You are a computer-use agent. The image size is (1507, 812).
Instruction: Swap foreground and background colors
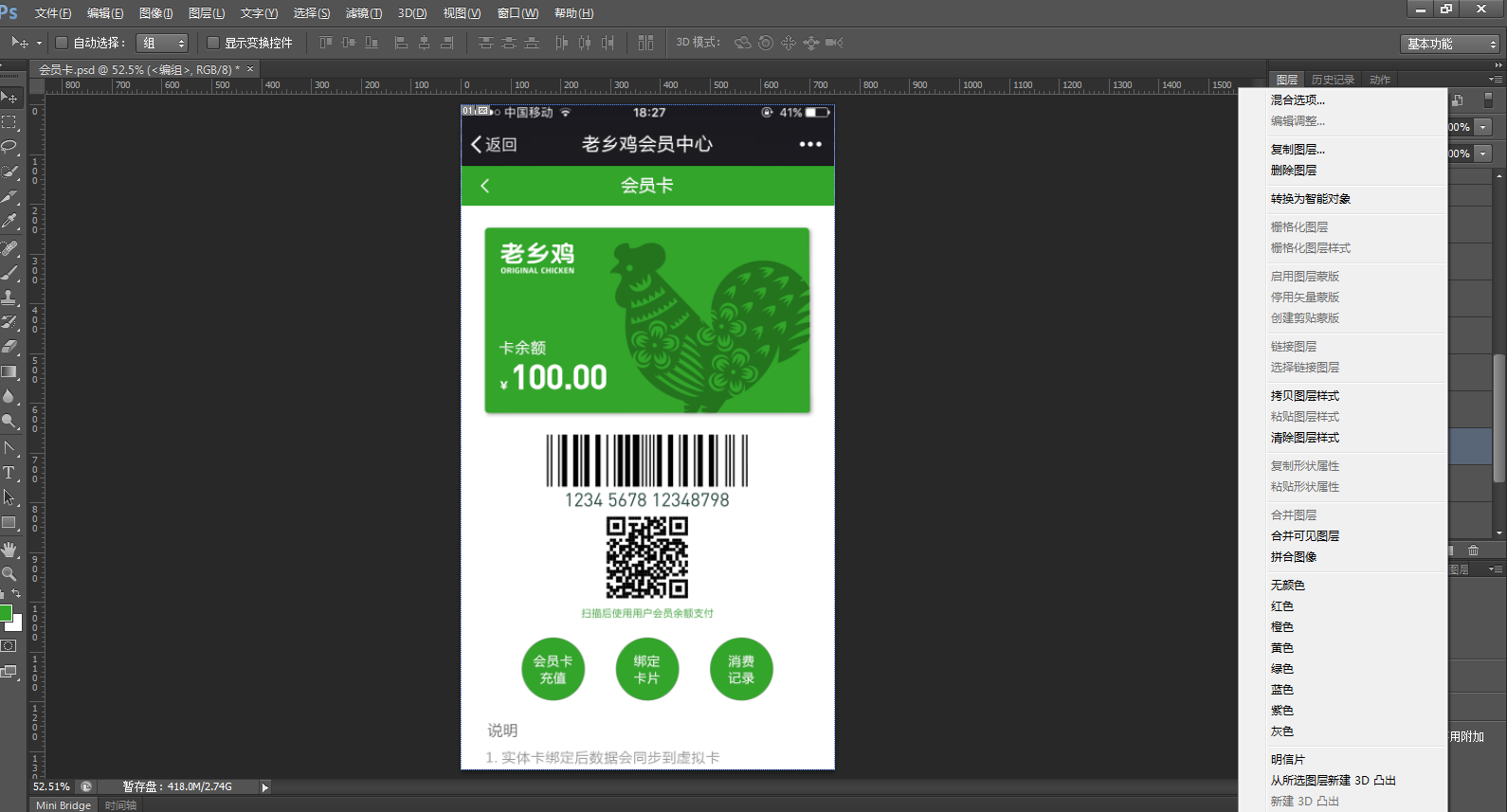point(16,594)
